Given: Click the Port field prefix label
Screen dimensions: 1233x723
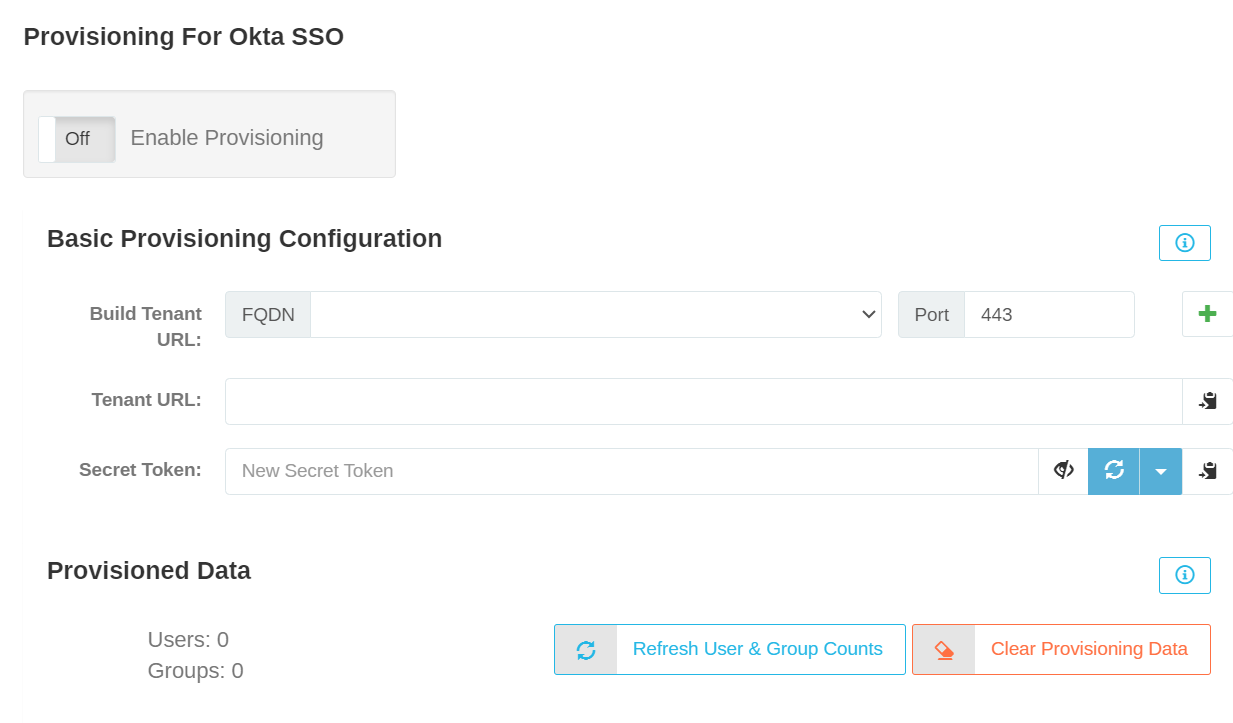Looking at the screenshot, I should coord(931,315).
